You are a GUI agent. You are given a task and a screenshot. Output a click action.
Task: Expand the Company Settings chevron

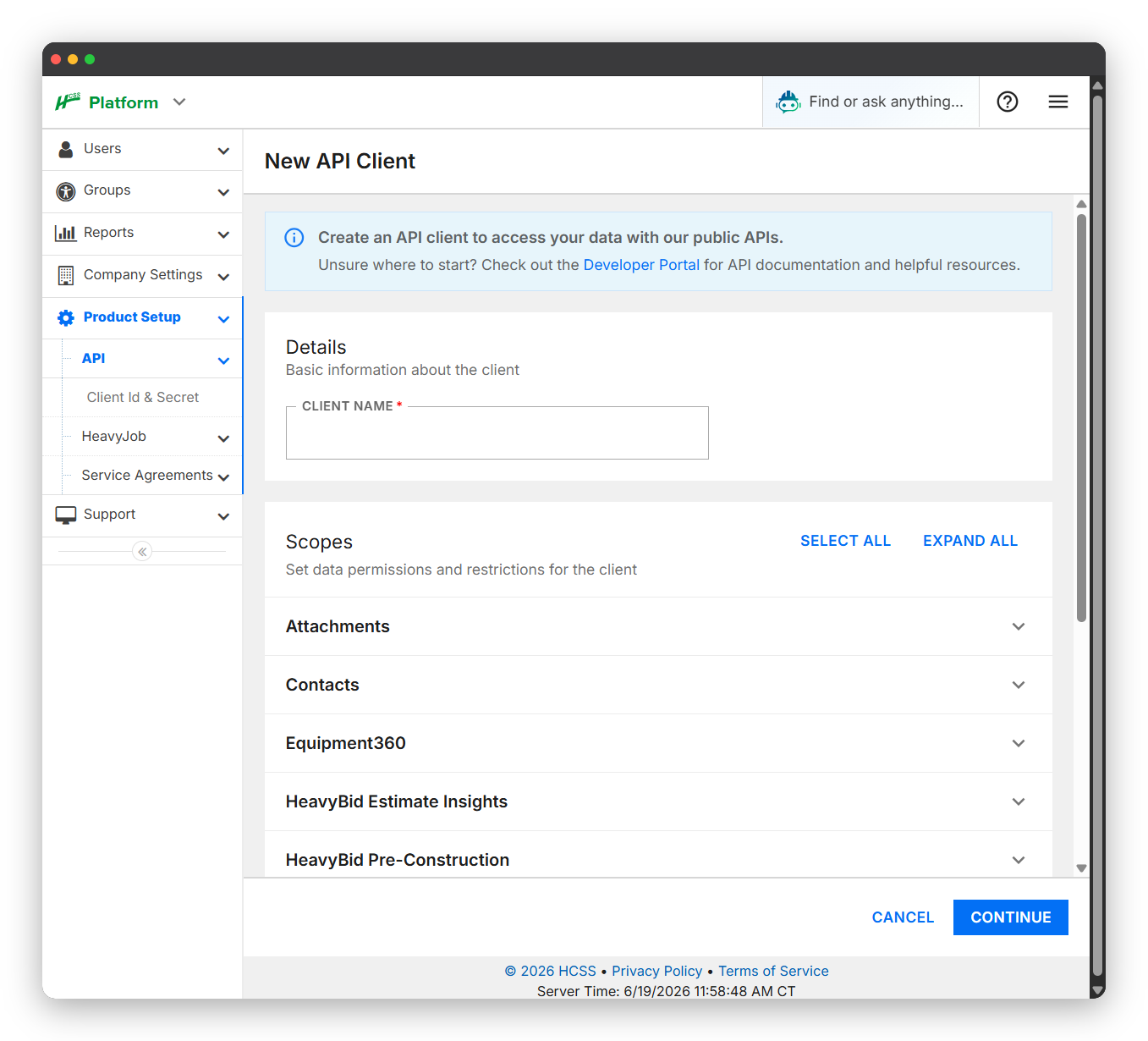coord(223,277)
